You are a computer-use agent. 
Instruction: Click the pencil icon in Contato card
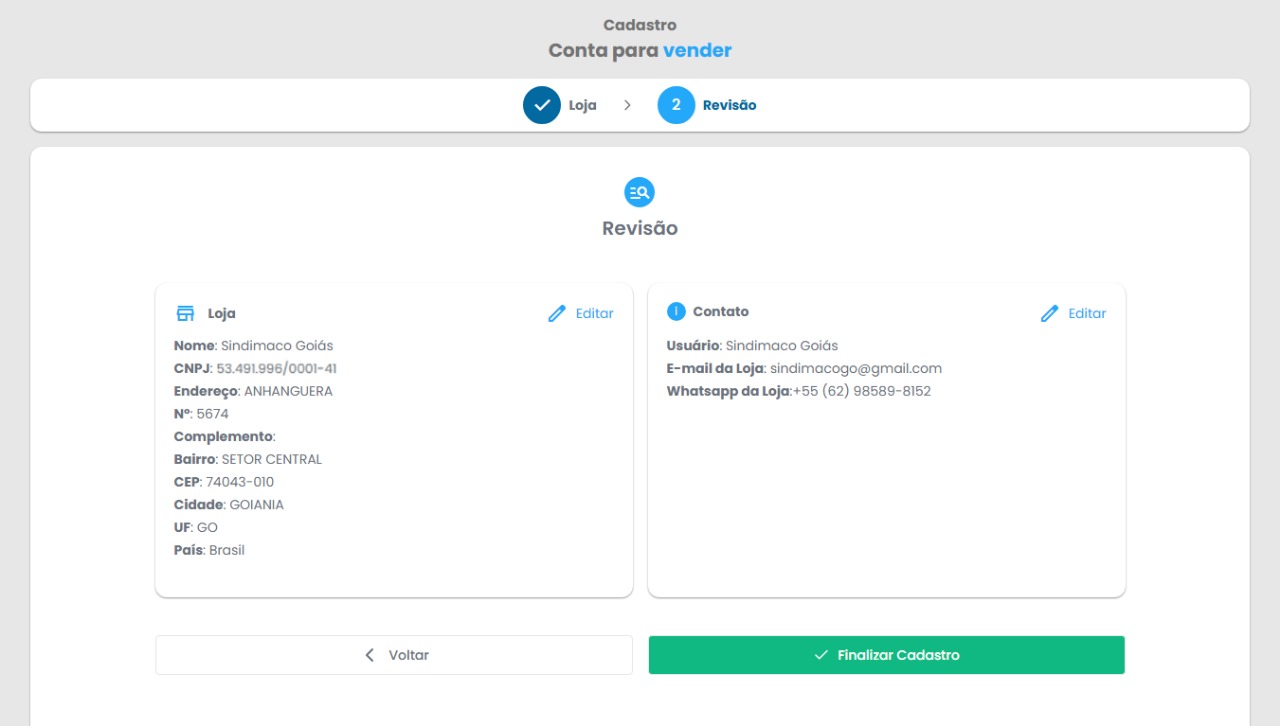(x=1049, y=313)
